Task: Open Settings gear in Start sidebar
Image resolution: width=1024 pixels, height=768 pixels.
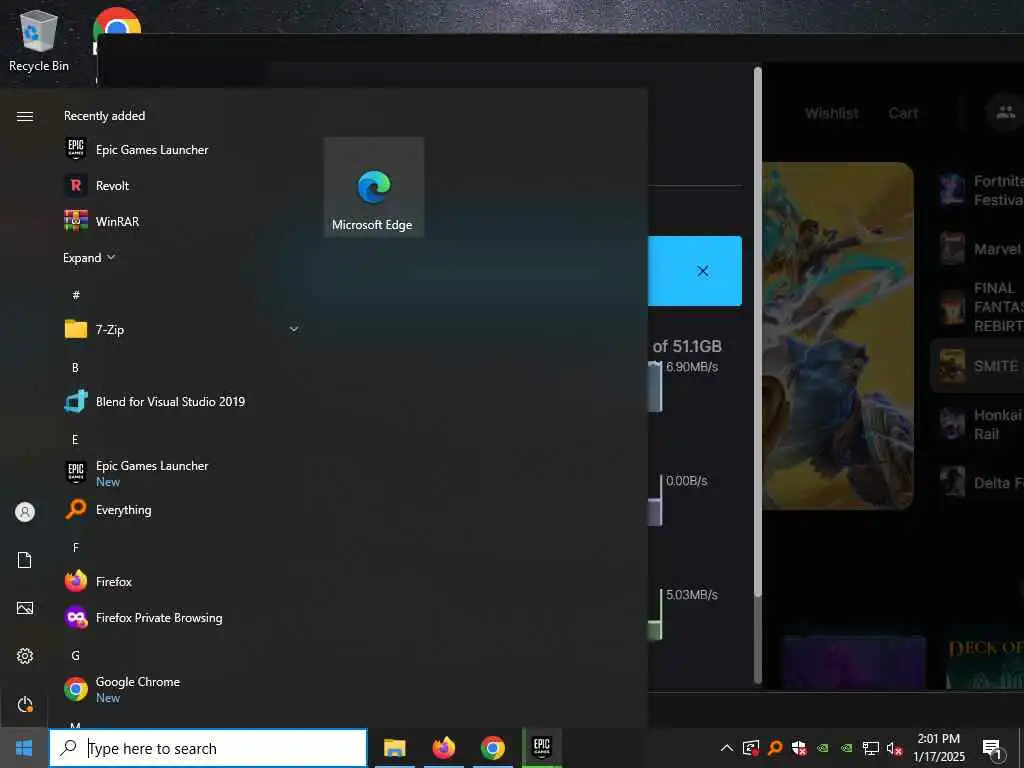Action: point(25,656)
